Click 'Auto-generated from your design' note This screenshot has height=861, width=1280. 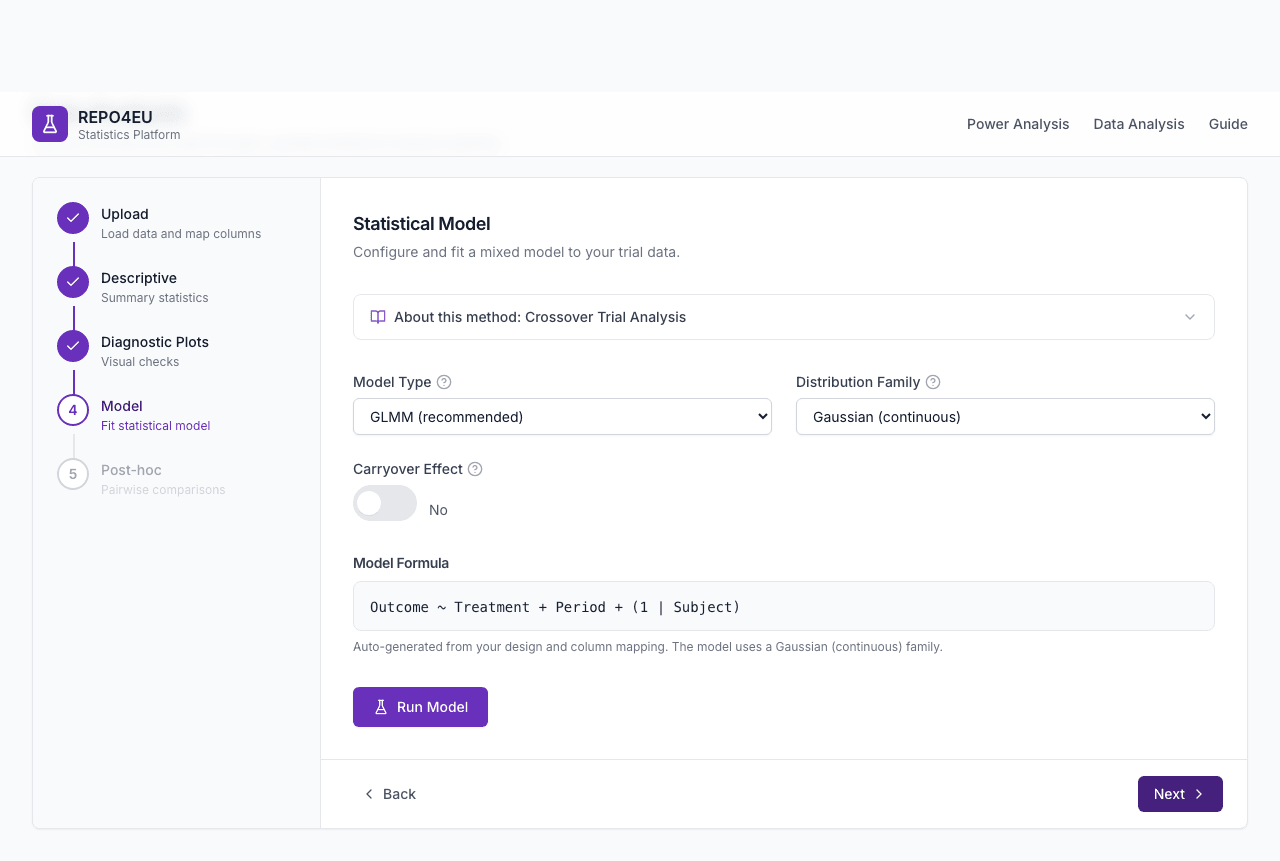[648, 647]
